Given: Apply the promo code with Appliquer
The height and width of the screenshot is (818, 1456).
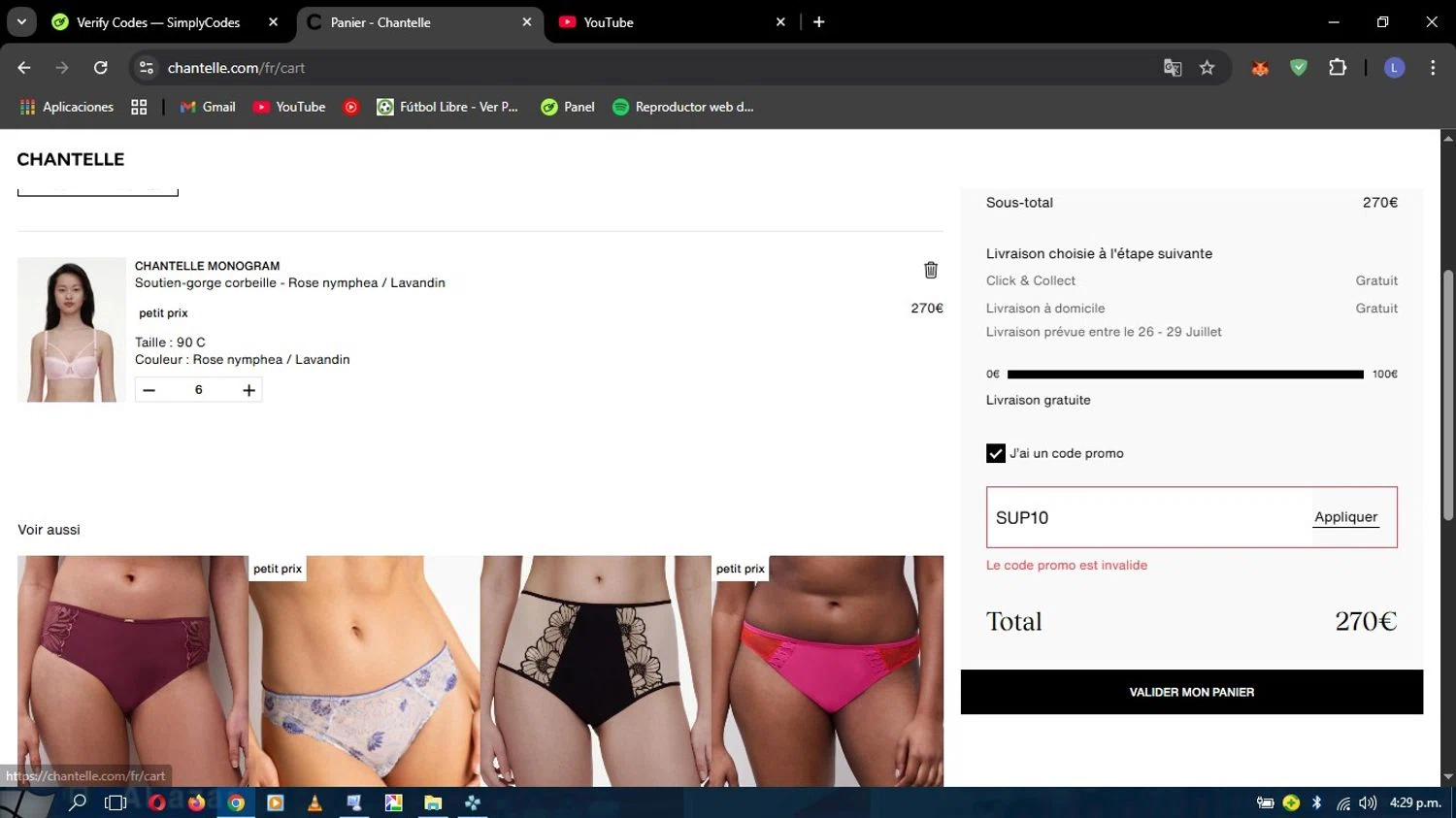Looking at the screenshot, I should click(1345, 517).
